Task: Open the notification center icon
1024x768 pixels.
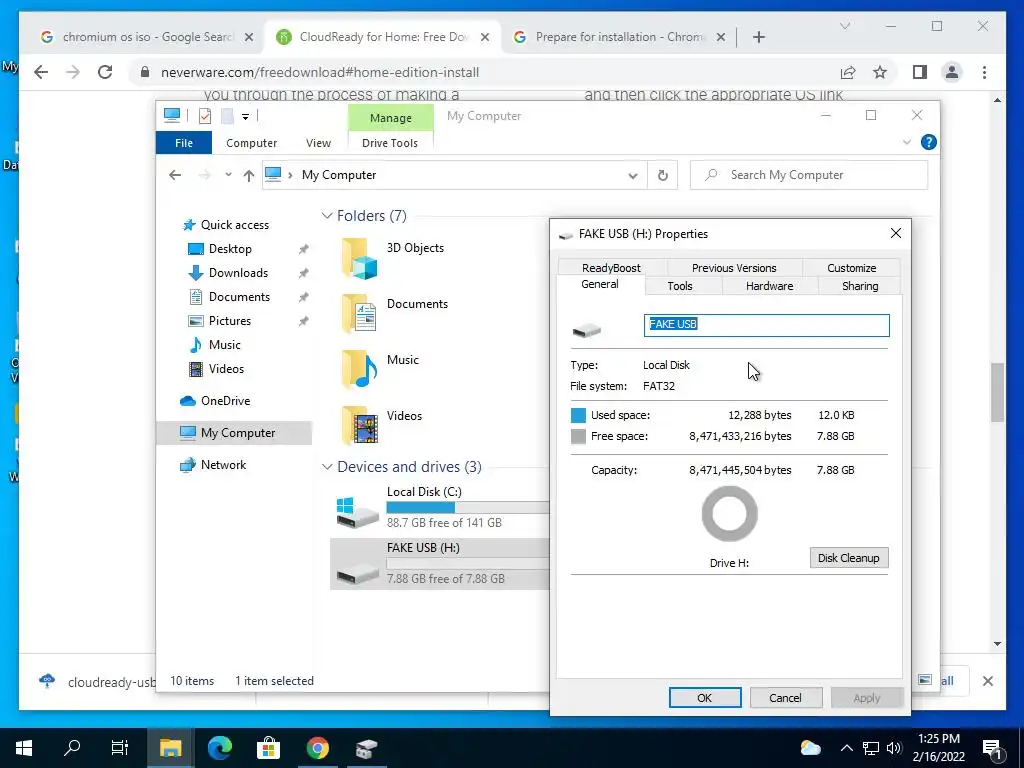Action: click(992, 749)
